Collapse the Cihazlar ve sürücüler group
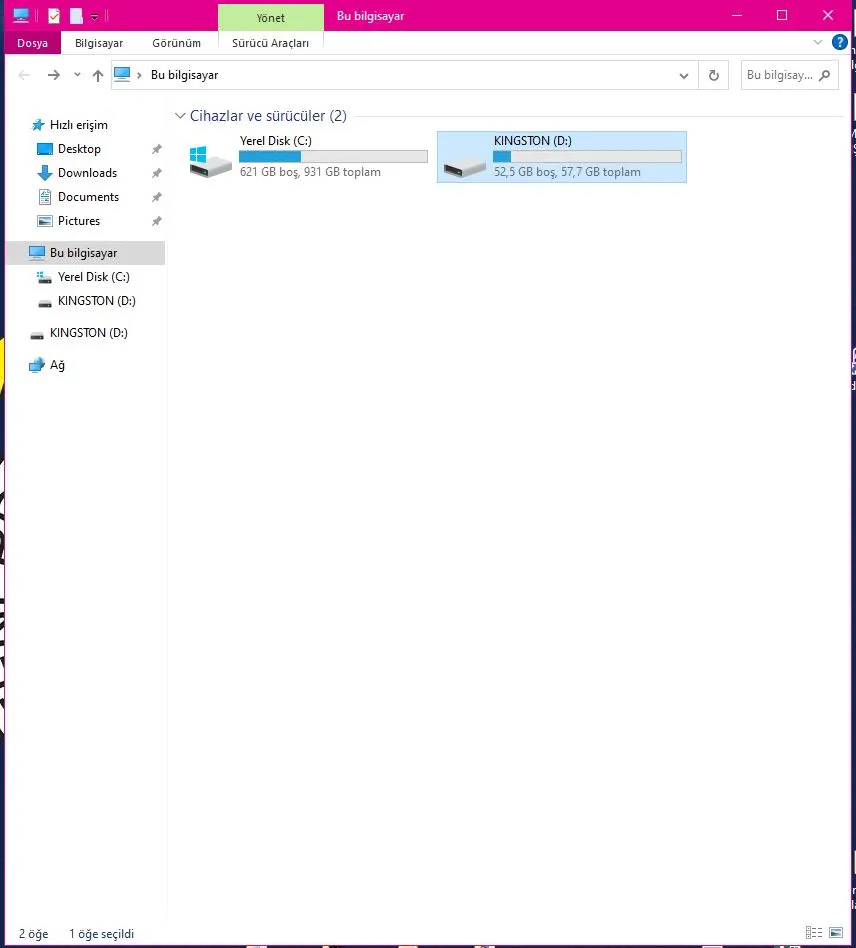This screenshot has height=948, width=856. [x=180, y=115]
